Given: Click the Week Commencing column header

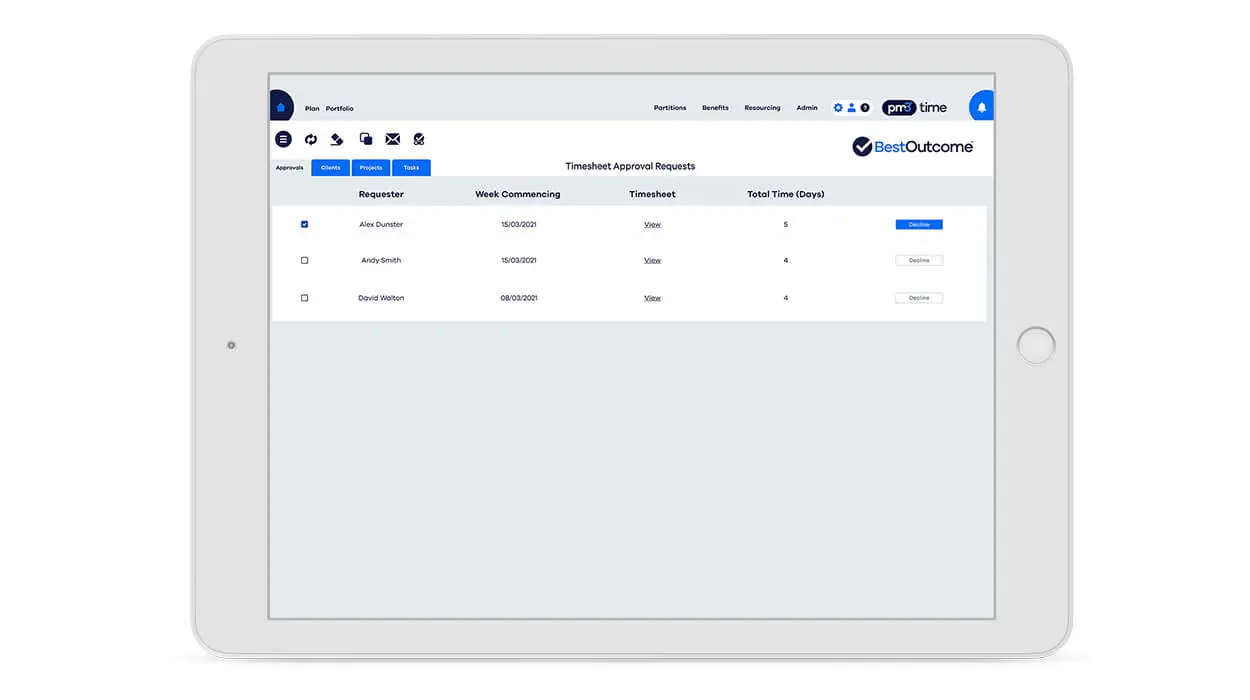Looking at the screenshot, I should coord(518,194).
